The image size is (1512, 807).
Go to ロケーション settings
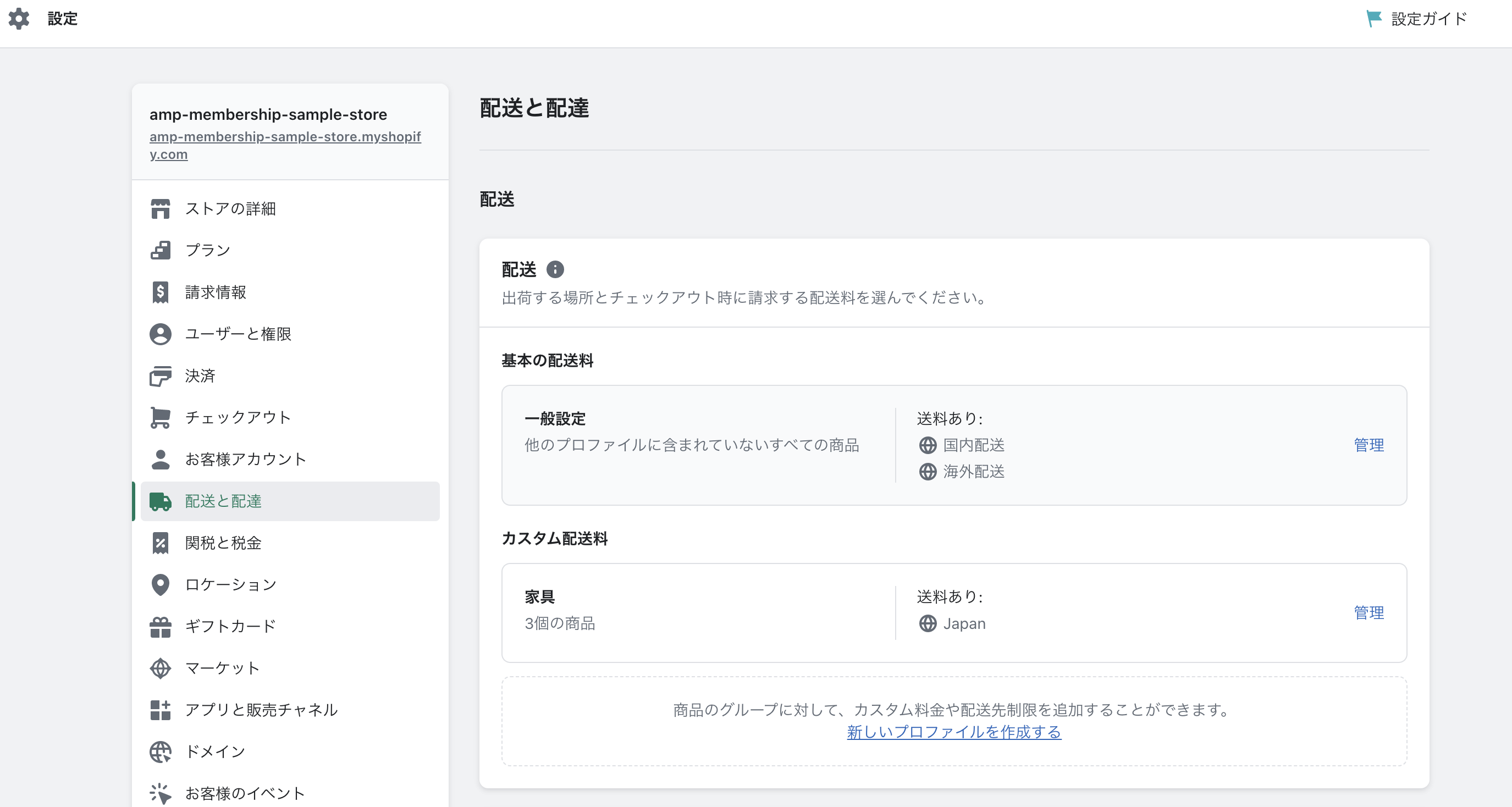tap(290, 584)
